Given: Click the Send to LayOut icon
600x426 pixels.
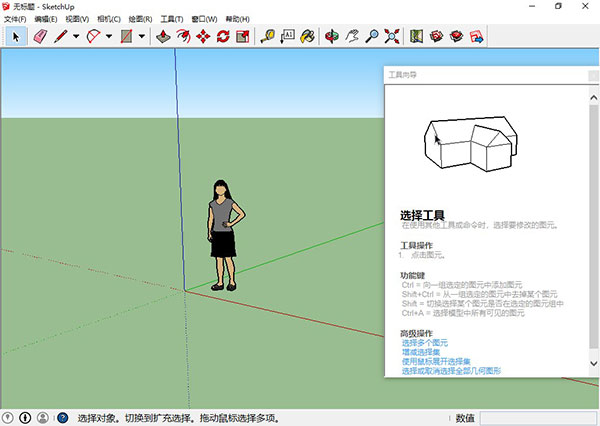Looking at the screenshot, I should click(x=476, y=37).
